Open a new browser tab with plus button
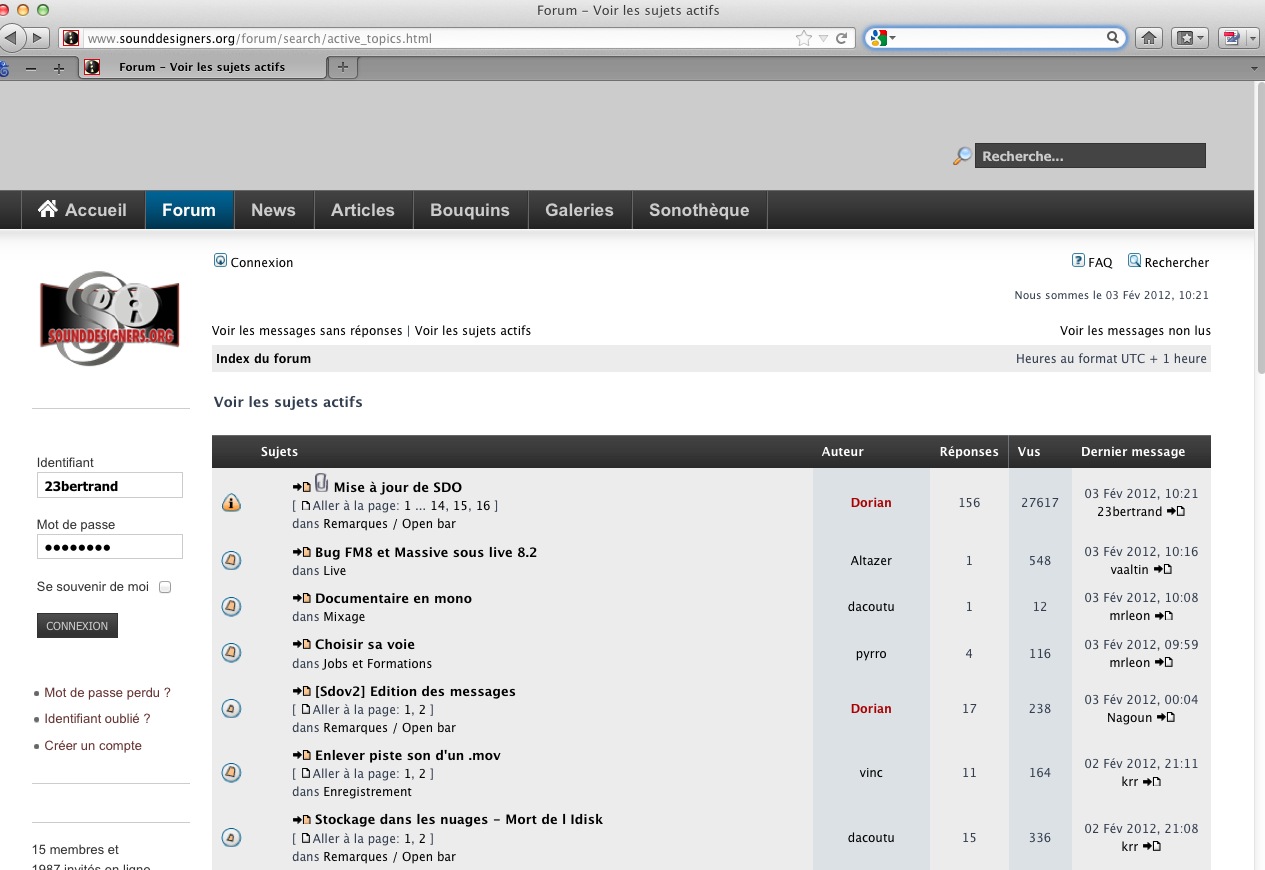The image size is (1265, 870). [x=343, y=67]
